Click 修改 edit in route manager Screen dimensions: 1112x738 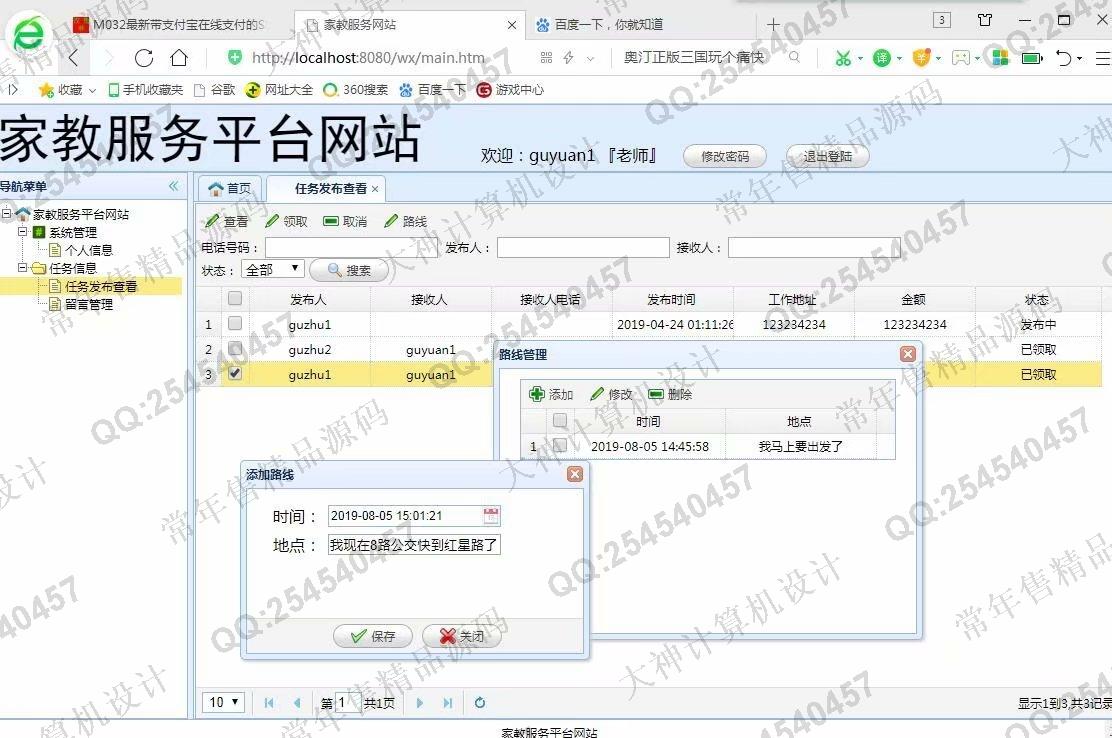pos(611,394)
